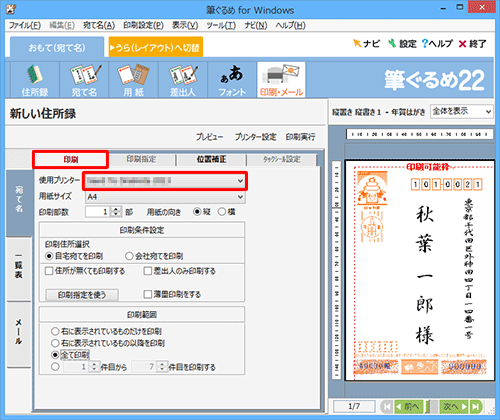This screenshot has height=420, width=500.
Task: Enable 住所が無くても印刷する checkbox
Action: tap(49, 271)
